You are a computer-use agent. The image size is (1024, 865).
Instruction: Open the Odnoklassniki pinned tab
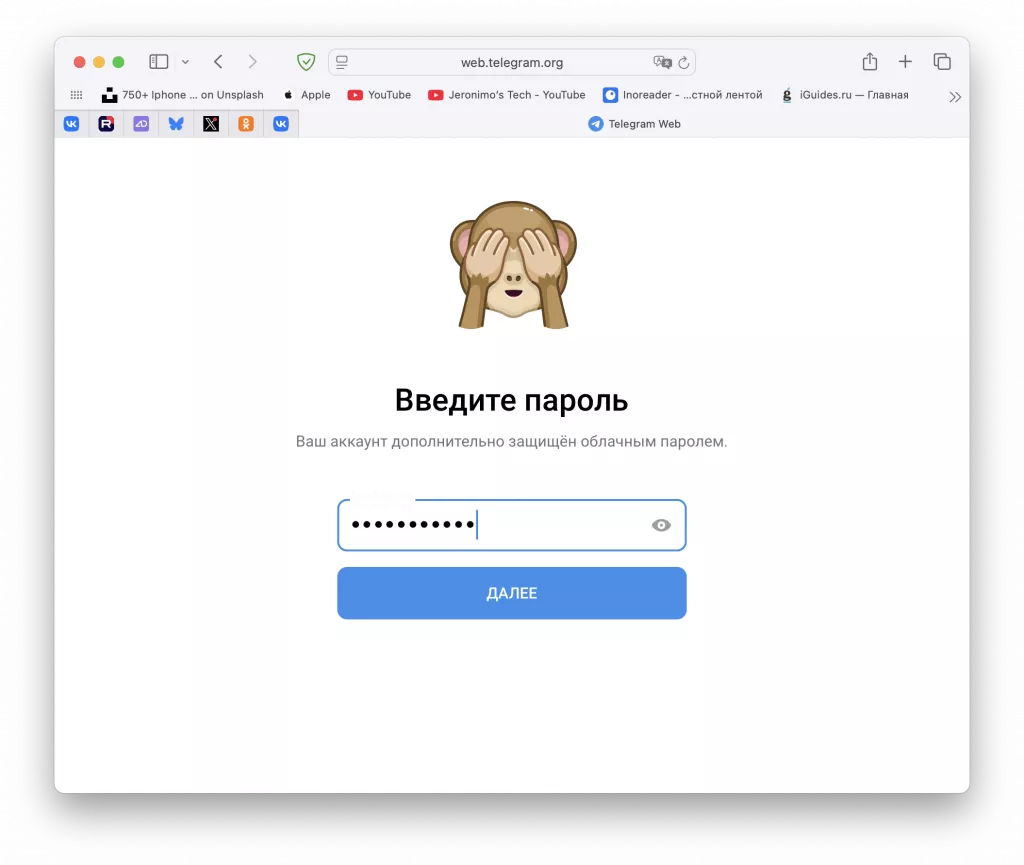tap(245, 123)
